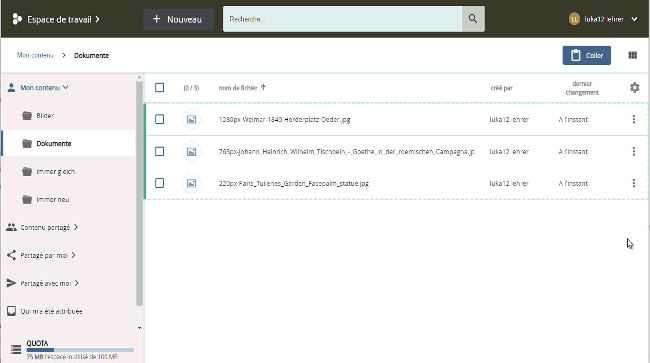Image resolution: width=650 pixels, height=363 pixels.
Task: Open the Espace de travail logo icon
Action: coord(17,19)
